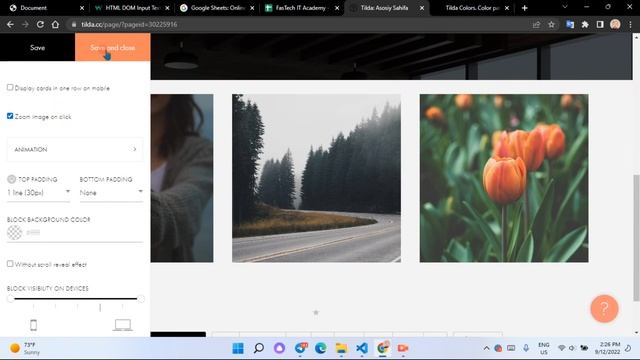Click the Google Translate extension icon
The image size is (640, 360).
point(570,24)
